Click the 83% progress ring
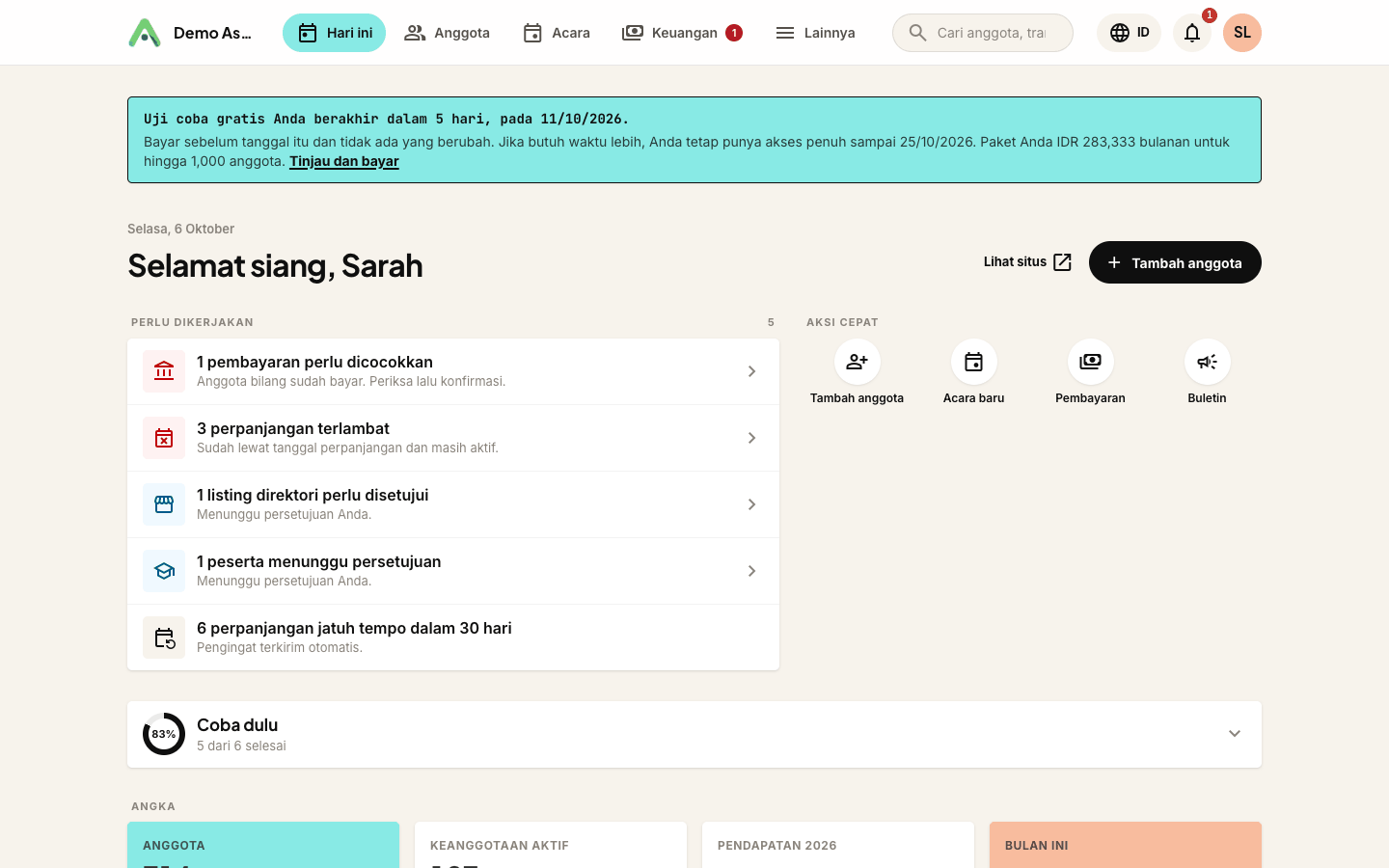1389x868 pixels. 164,734
